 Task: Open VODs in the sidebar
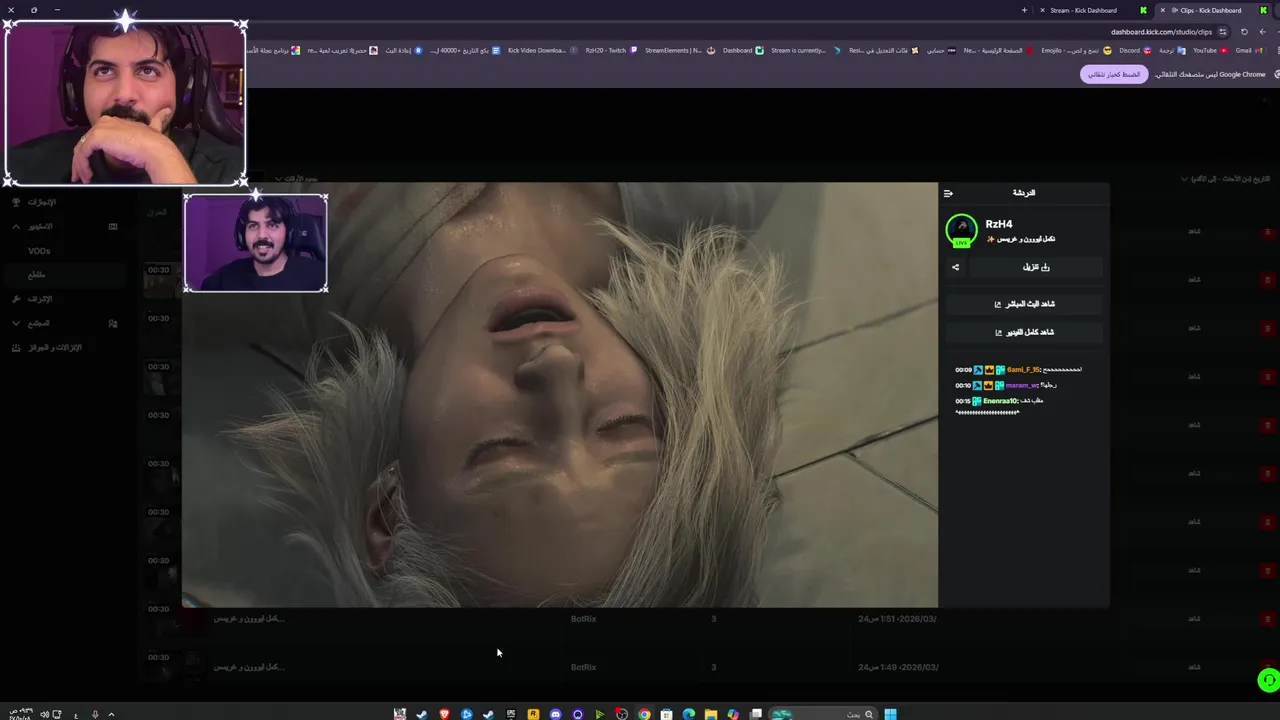point(39,251)
